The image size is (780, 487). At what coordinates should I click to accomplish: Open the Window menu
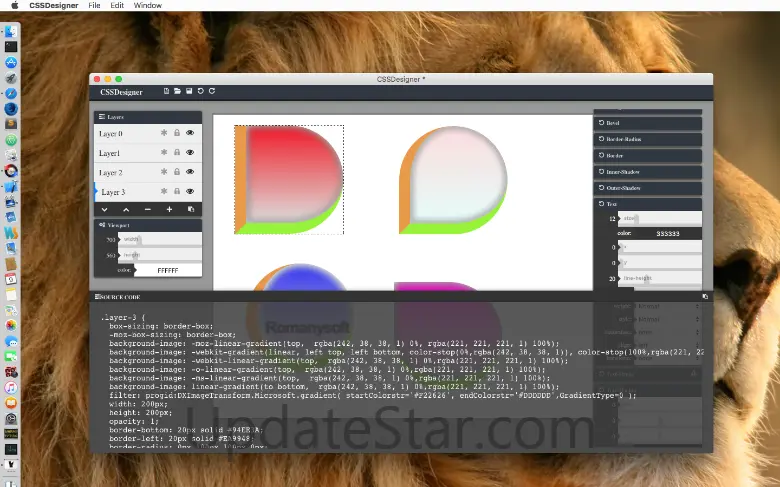tap(148, 5)
